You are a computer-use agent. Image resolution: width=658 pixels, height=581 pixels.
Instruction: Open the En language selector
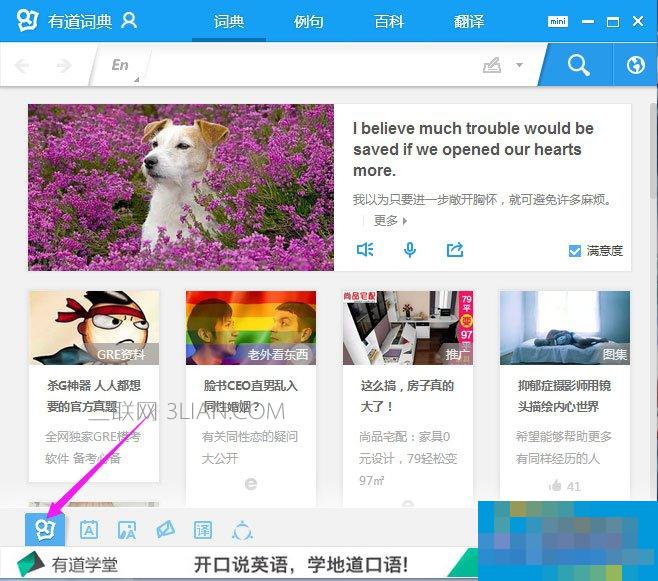click(120, 65)
